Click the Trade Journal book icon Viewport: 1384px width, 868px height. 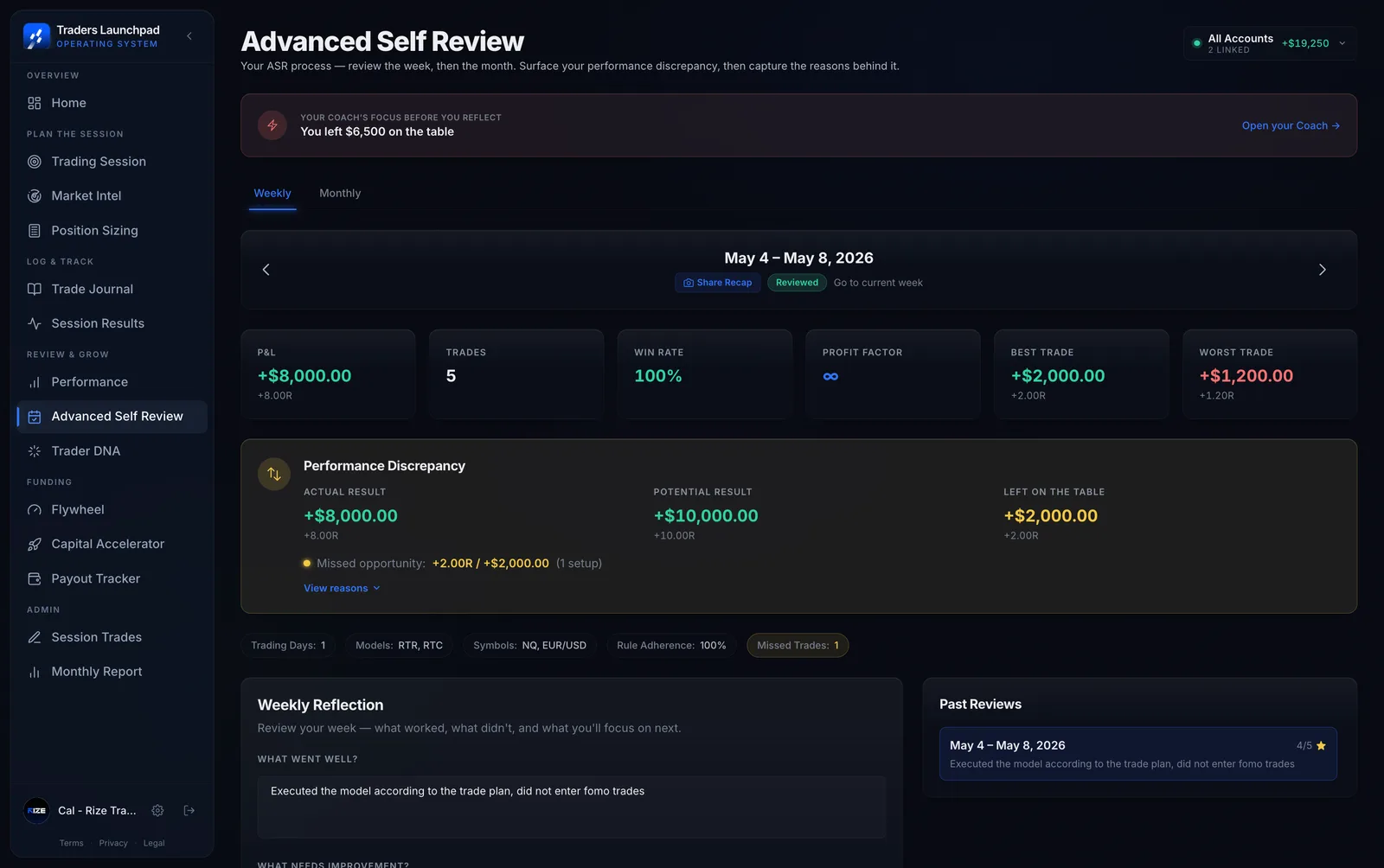[35, 289]
